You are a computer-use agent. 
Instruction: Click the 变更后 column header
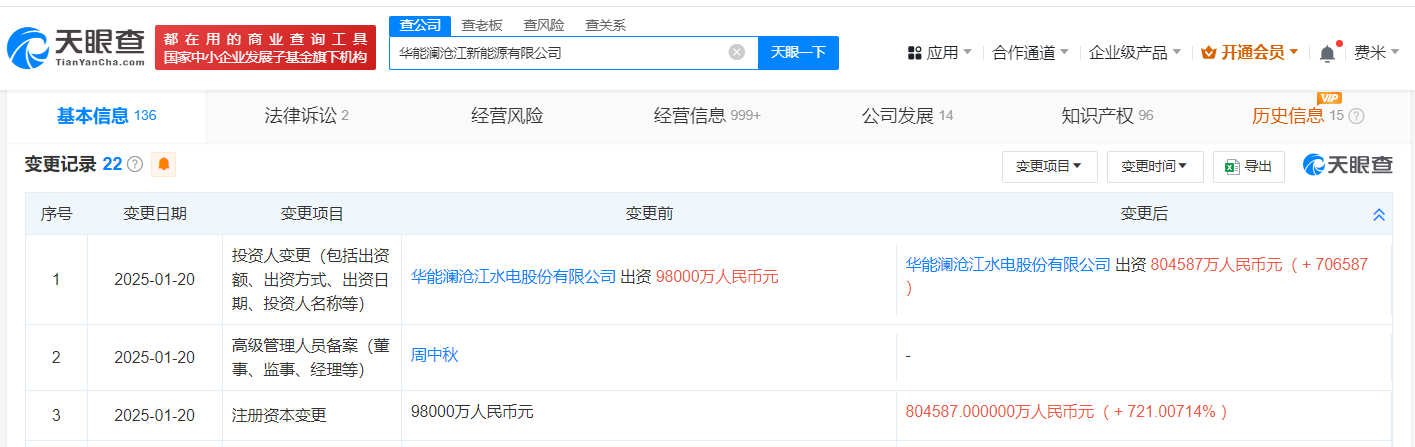[x=1144, y=214]
